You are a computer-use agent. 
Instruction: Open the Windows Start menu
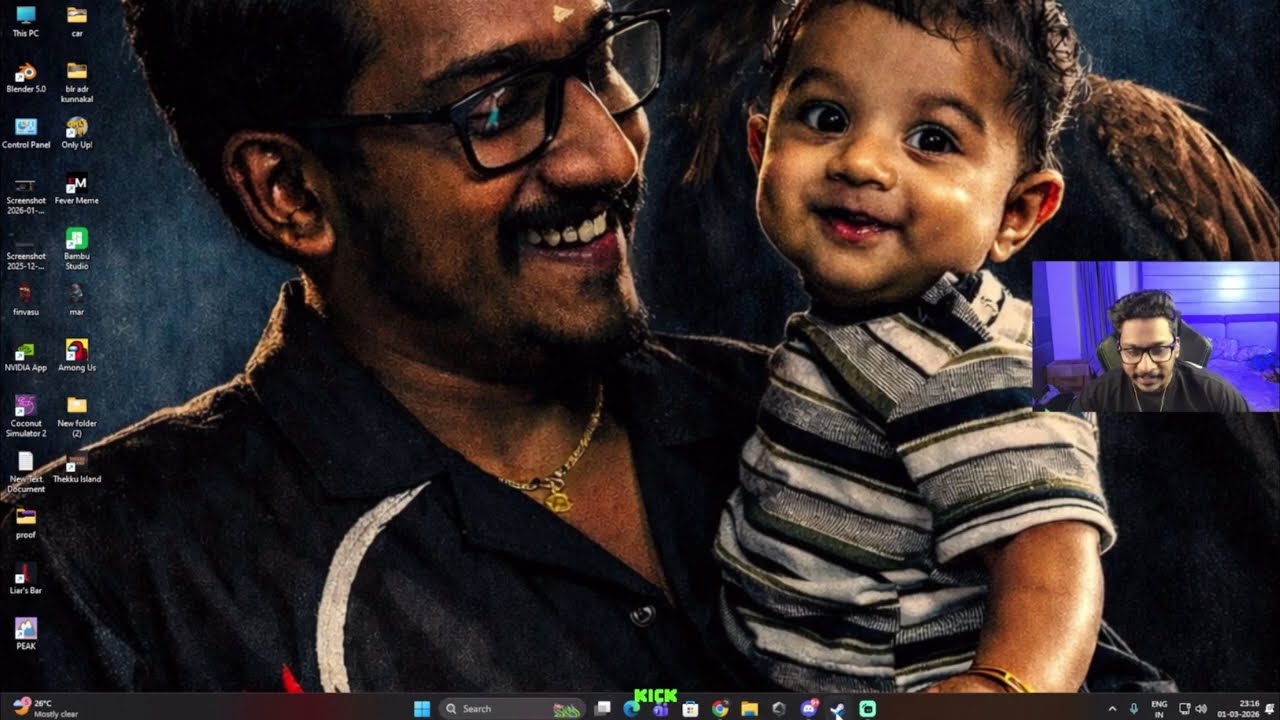pos(422,709)
